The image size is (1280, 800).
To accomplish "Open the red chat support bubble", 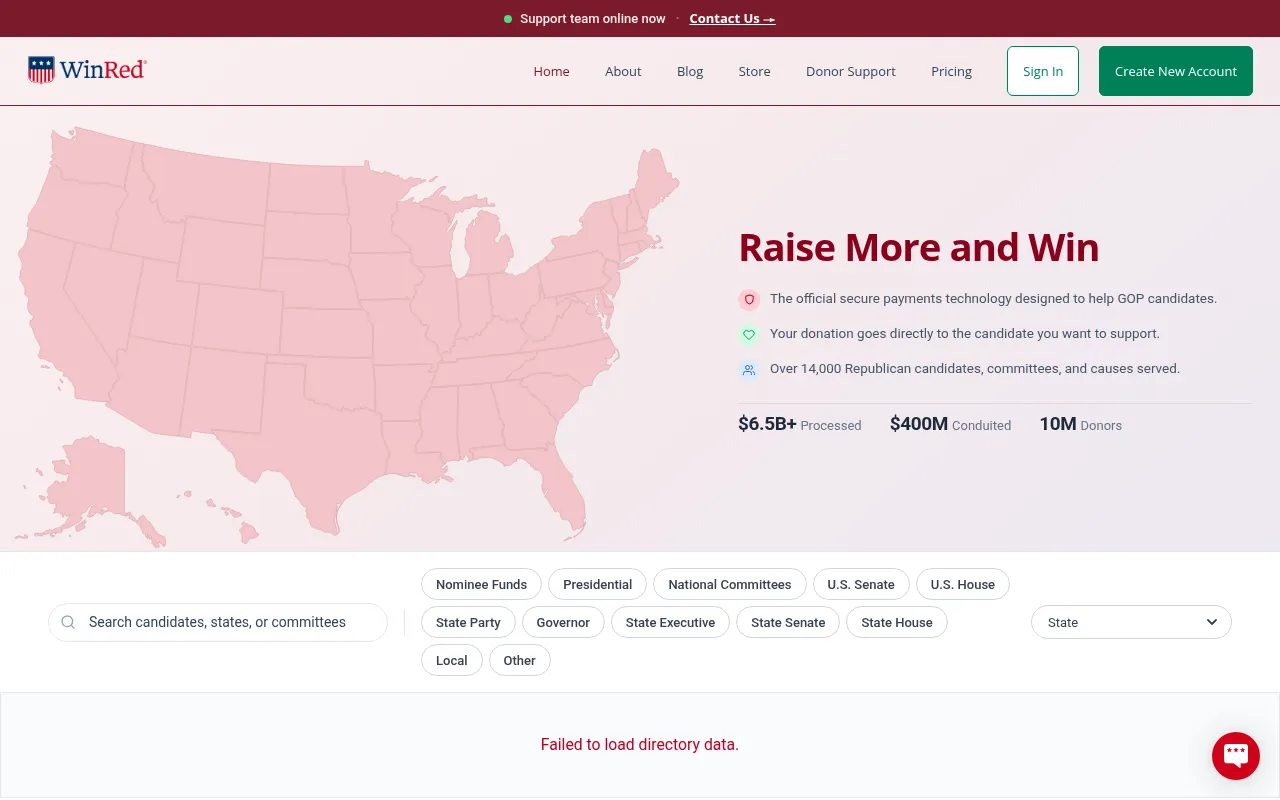I will coord(1235,756).
